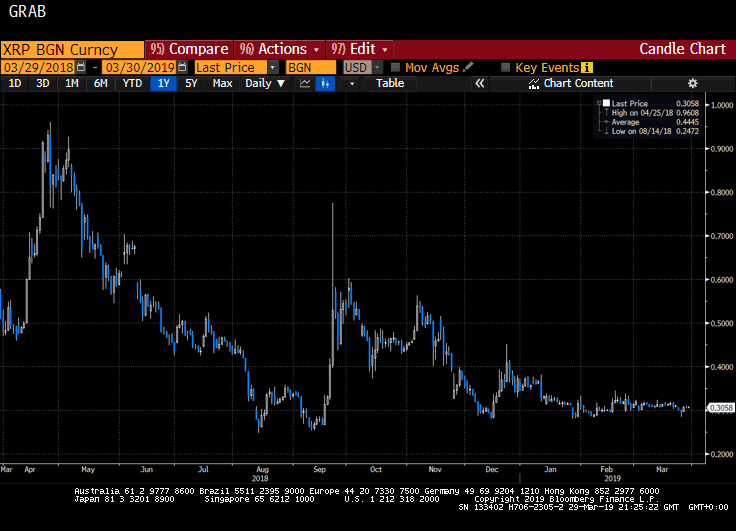The width and height of the screenshot is (736, 531).
Task: Collapse panel with double-chevron icon
Action: pyautogui.click(x=480, y=84)
